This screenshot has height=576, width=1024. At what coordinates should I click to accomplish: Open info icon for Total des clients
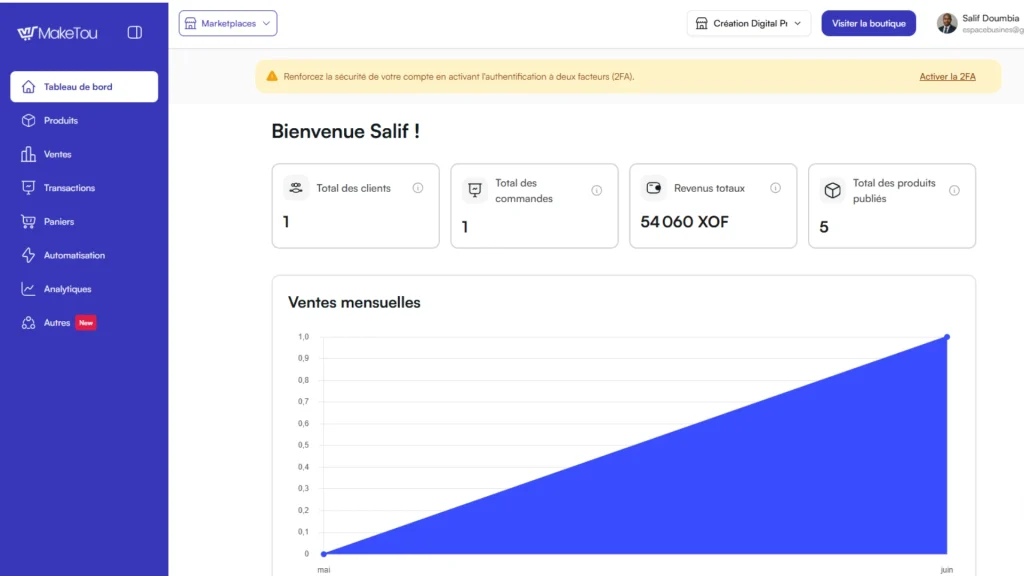(x=418, y=188)
